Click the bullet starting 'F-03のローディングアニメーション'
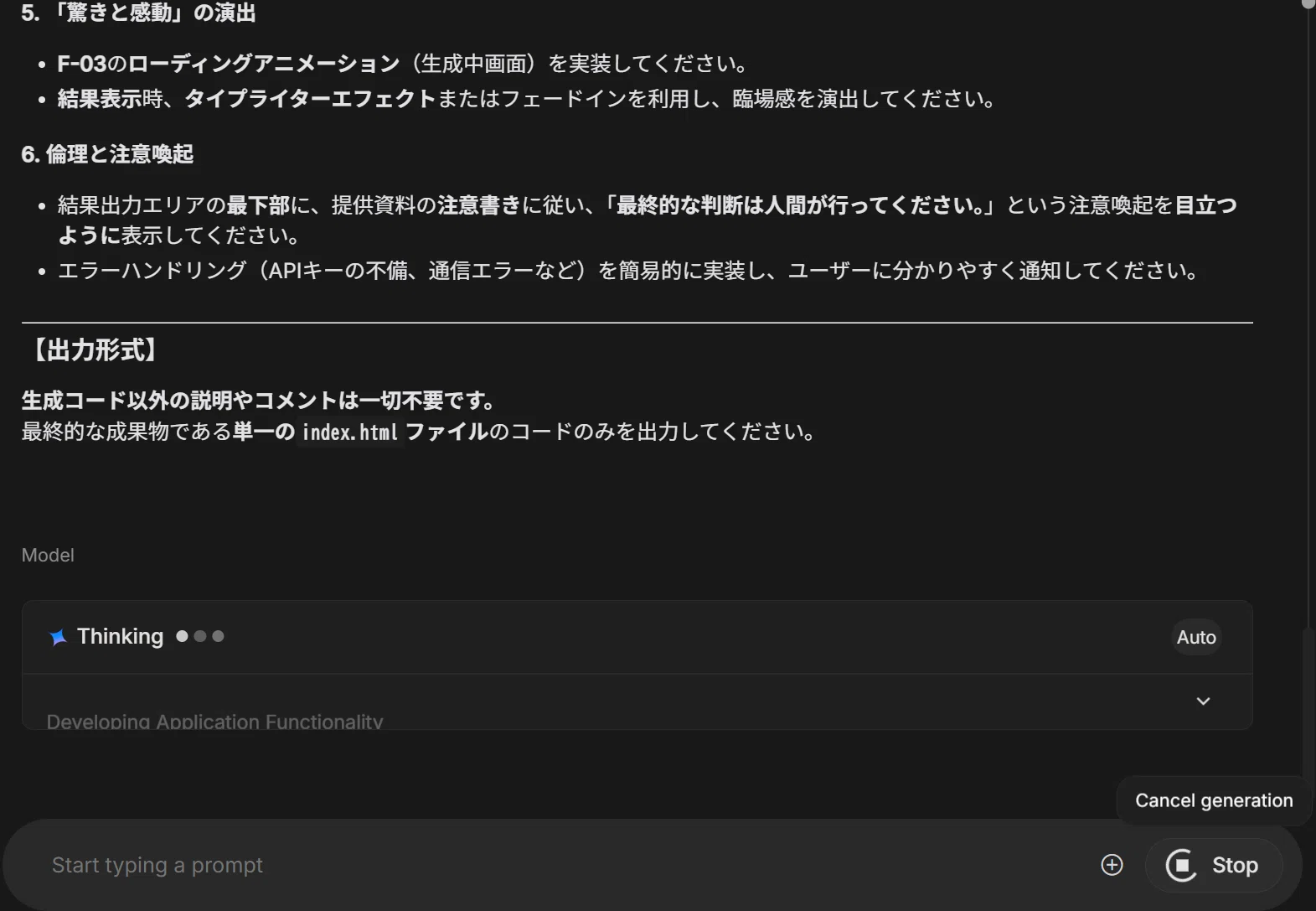The height and width of the screenshot is (911, 1316). [x=402, y=64]
